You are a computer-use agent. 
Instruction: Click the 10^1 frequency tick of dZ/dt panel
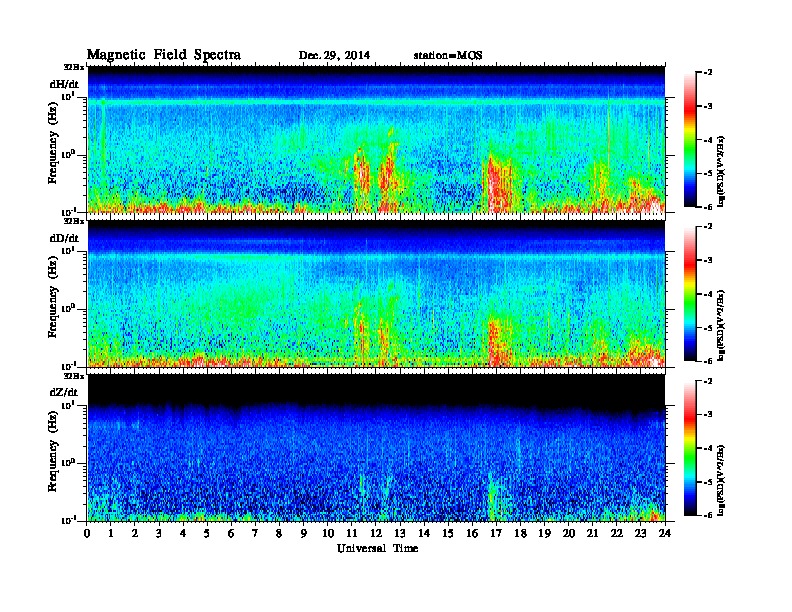click(68, 404)
